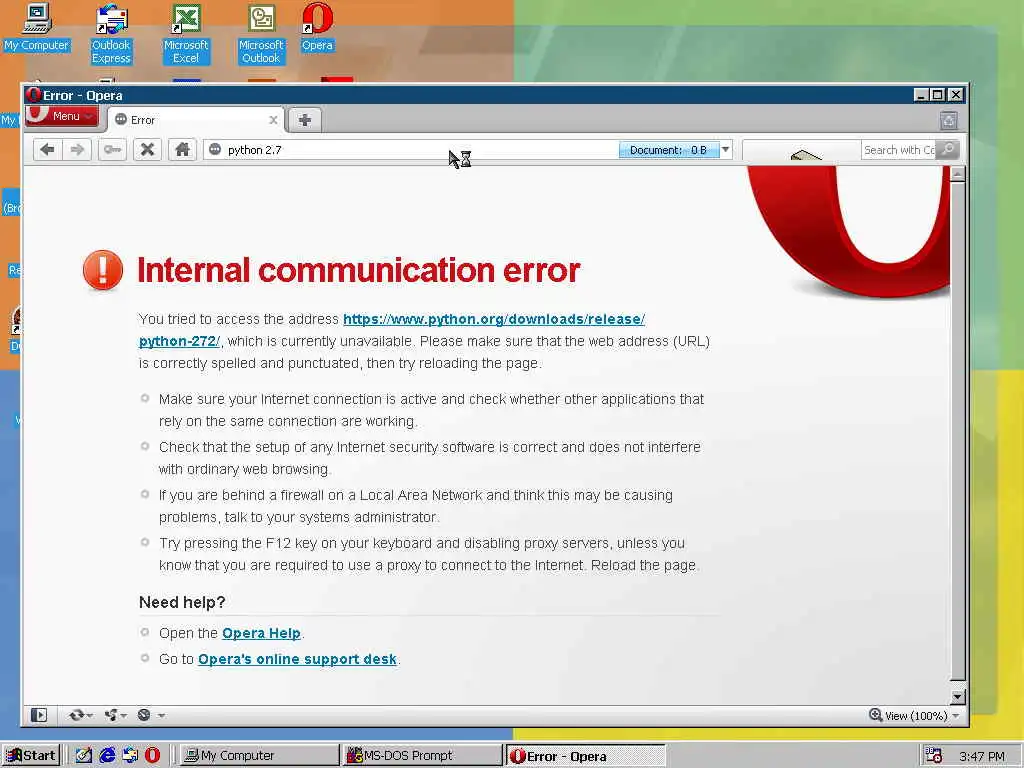Viewport: 1024px width, 768px height.
Task: Launch Outlook Express from quick launch
Action: (x=129, y=756)
